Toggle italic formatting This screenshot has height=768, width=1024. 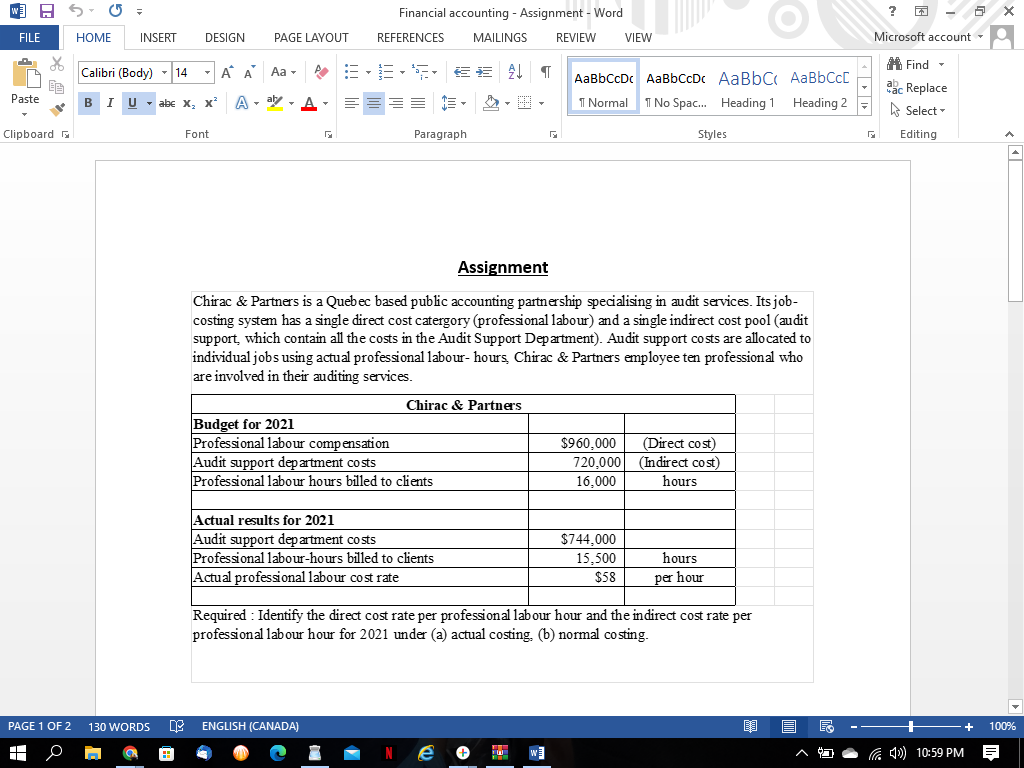point(108,103)
